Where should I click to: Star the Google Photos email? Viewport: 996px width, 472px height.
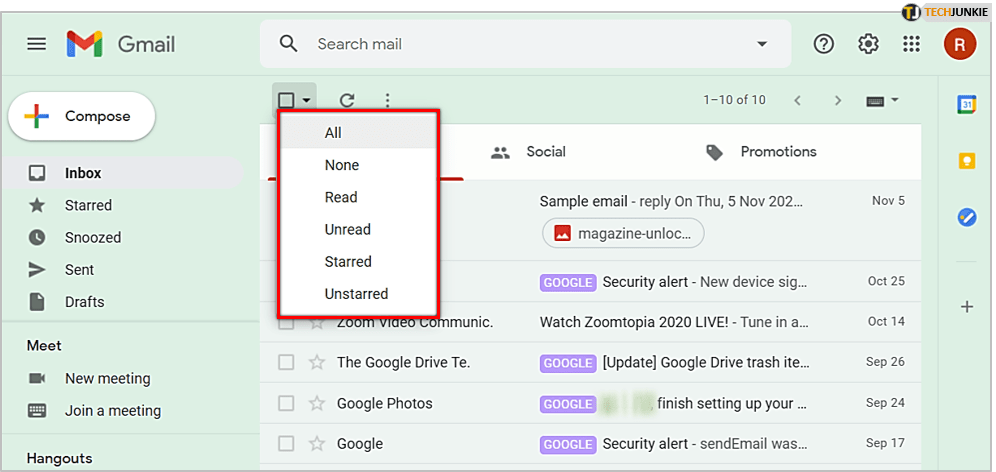point(317,404)
